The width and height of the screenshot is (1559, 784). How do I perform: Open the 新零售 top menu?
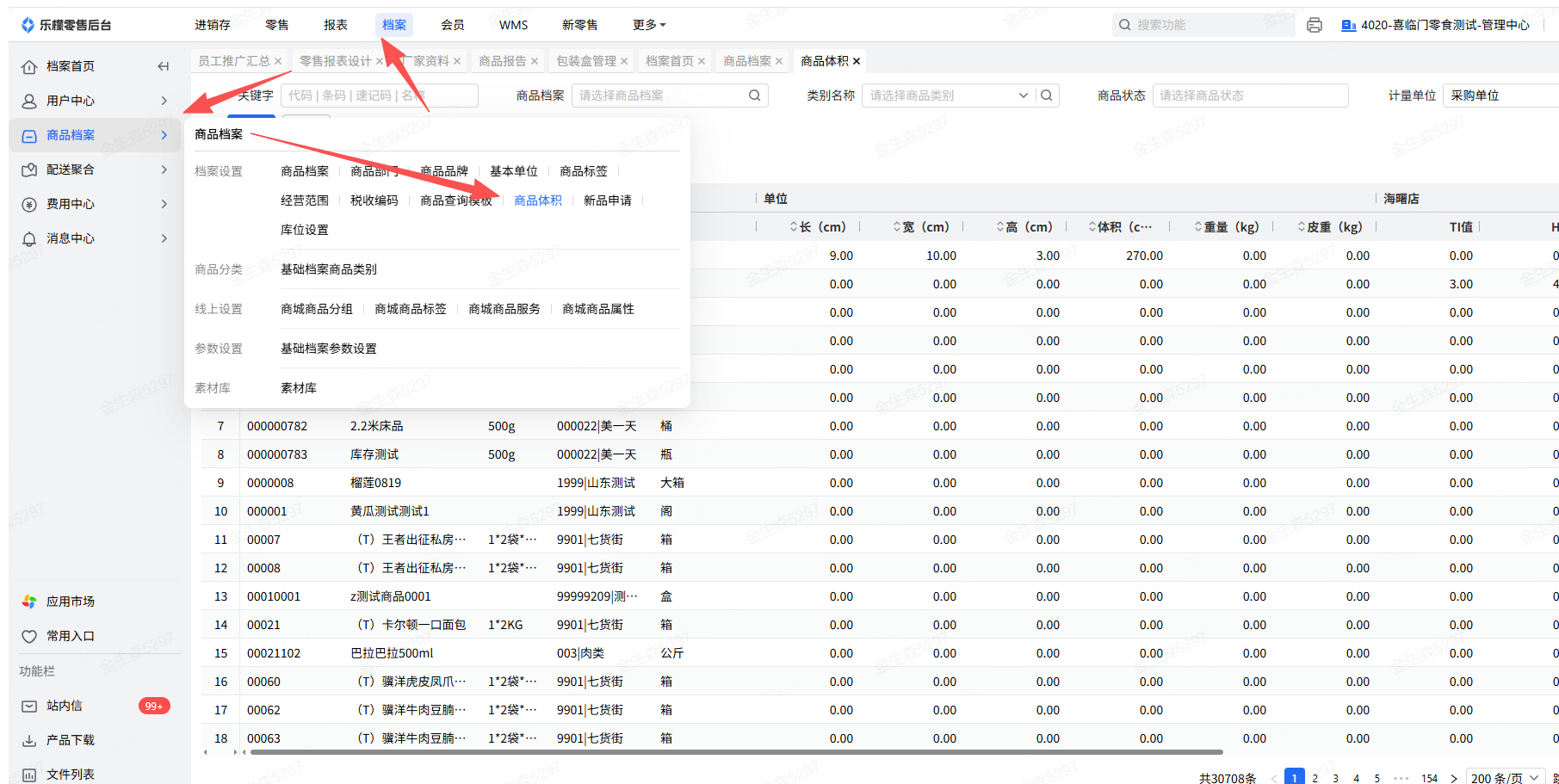[x=580, y=25]
